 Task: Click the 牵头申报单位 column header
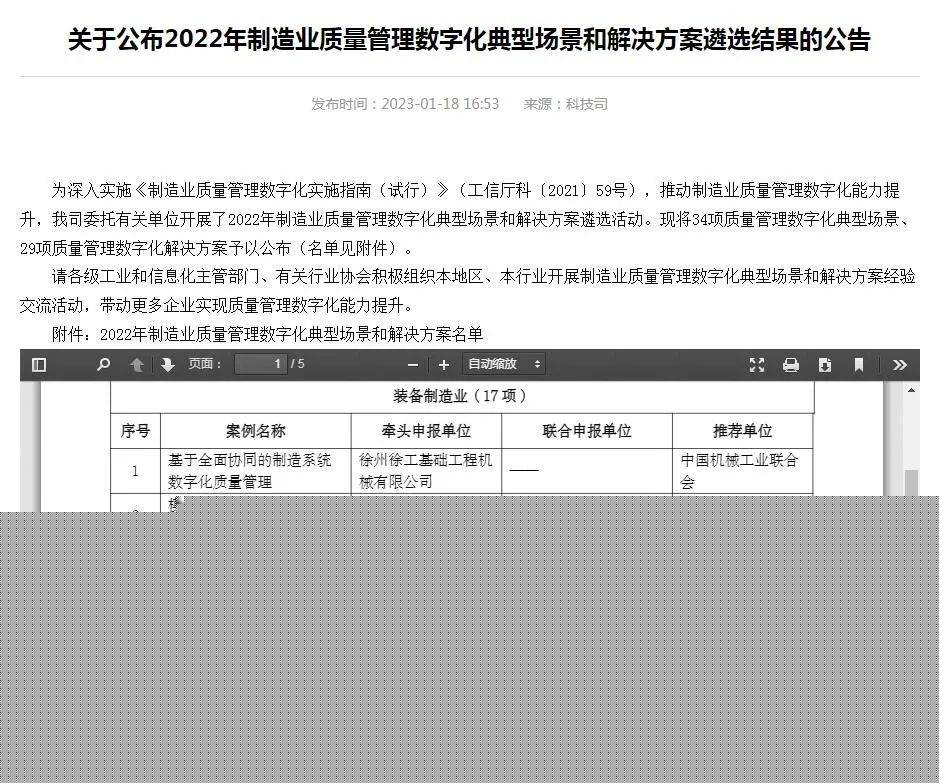pos(426,431)
